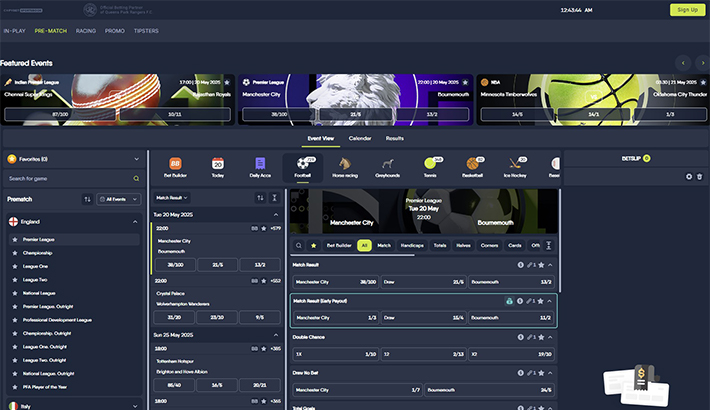Click collapse-all icon next to Match Result dropdown
This screenshot has height=410, width=710.
274,198
